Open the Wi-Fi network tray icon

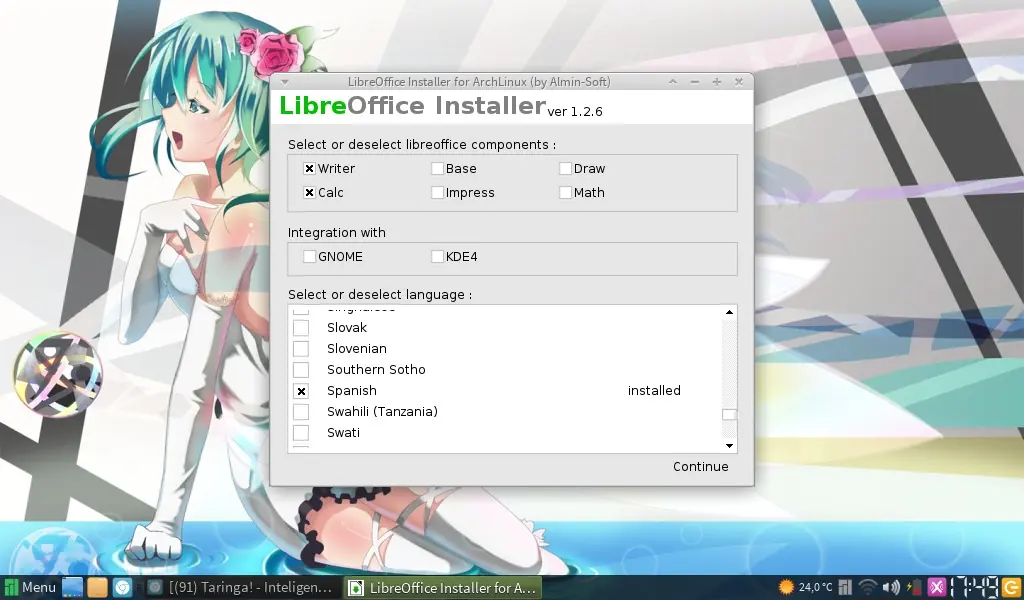867,588
